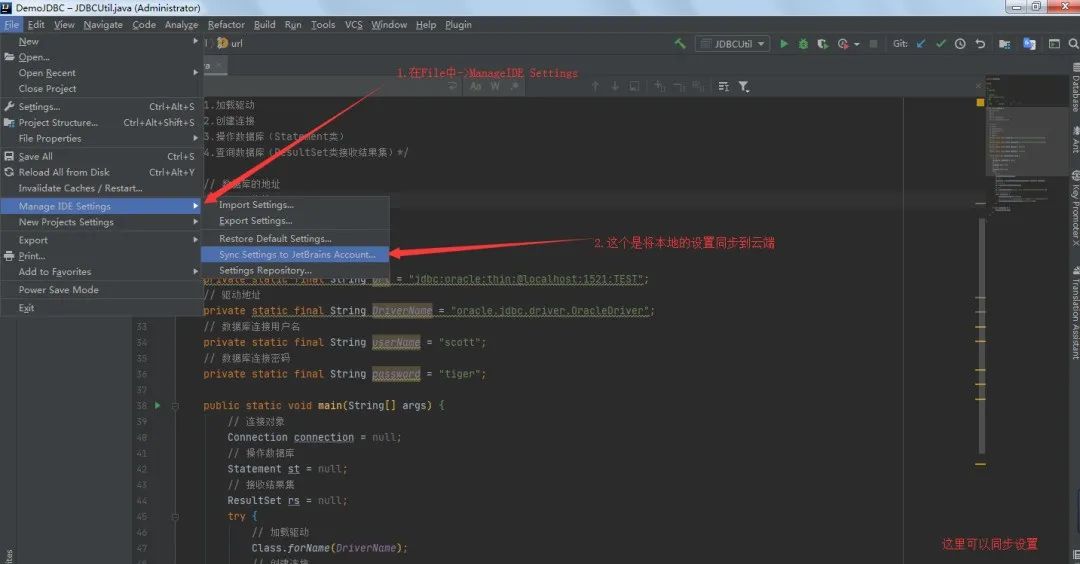Run with Coverage shield icon
Image resolution: width=1080 pixels, height=564 pixels.
pos(822,43)
